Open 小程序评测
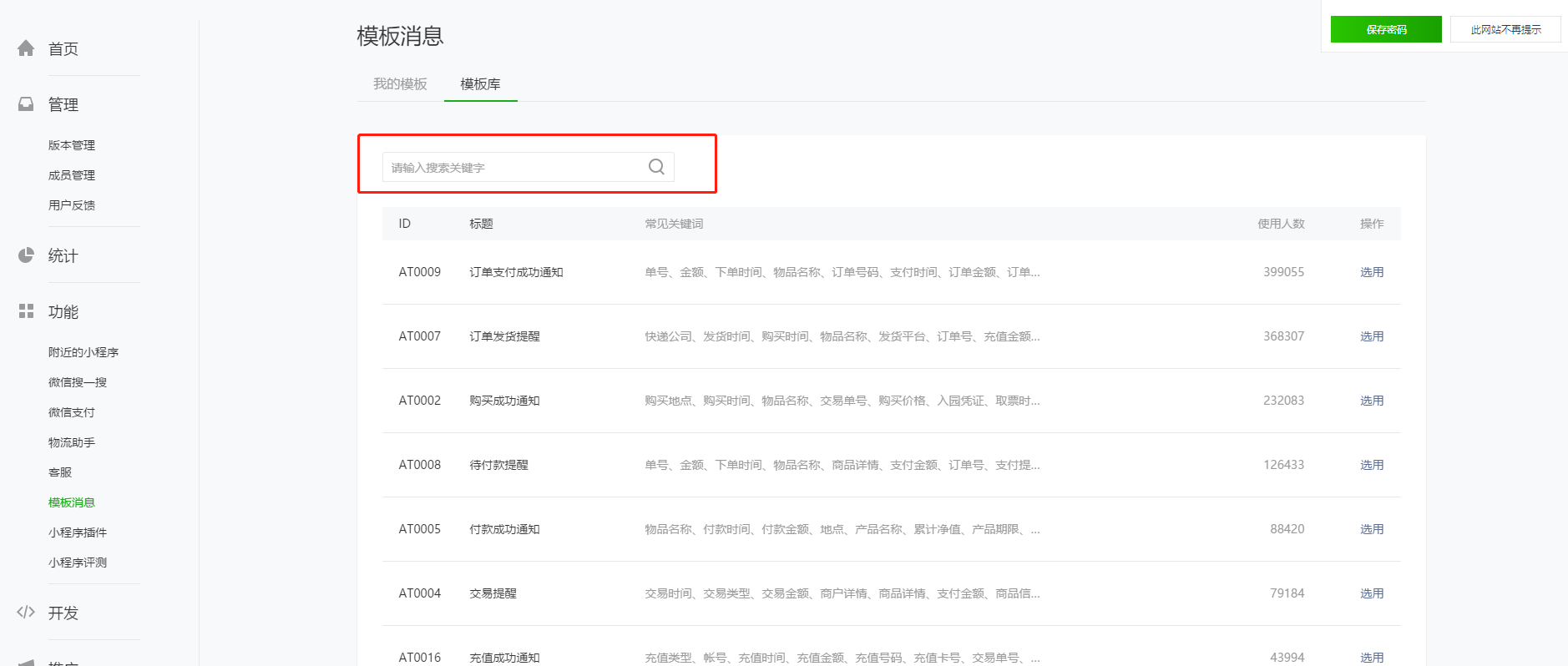 click(x=78, y=563)
